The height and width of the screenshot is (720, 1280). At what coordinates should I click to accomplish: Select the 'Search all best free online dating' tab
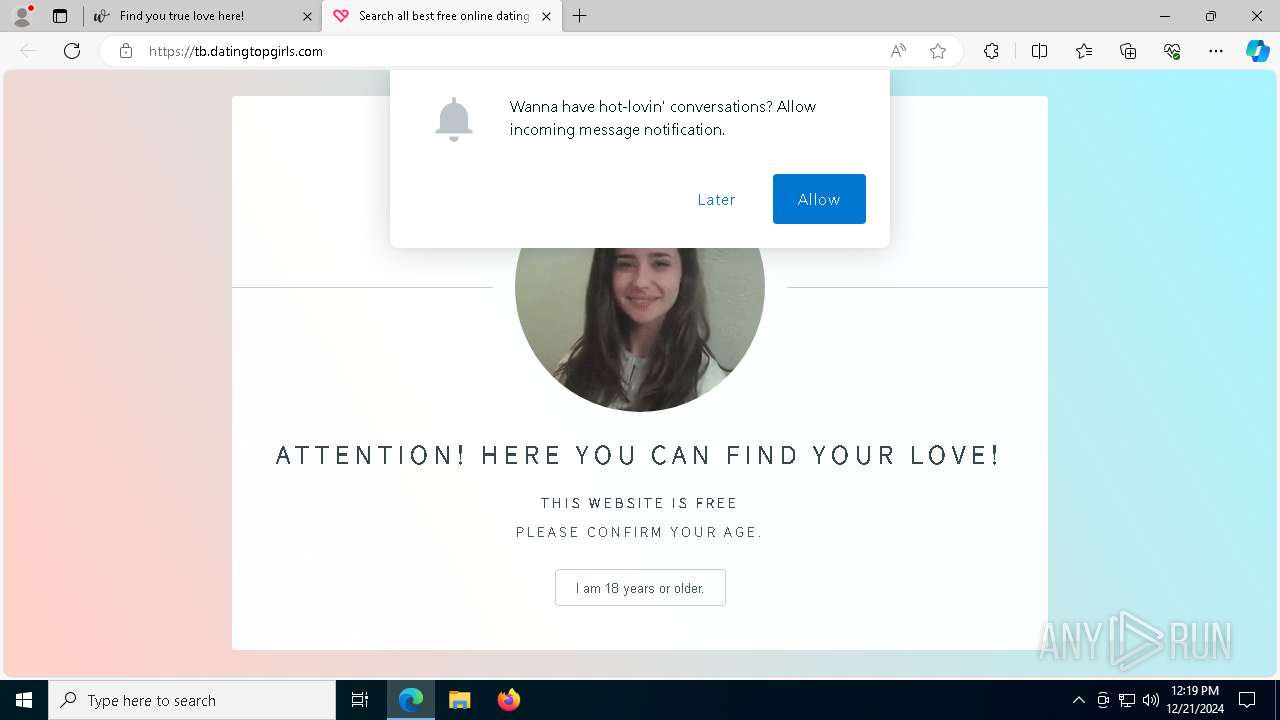[x=444, y=16]
